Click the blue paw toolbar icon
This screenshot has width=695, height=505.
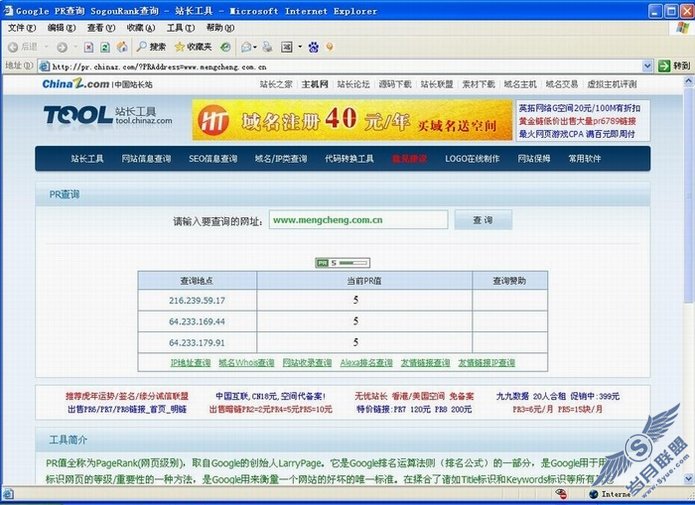click(x=313, y=47)
